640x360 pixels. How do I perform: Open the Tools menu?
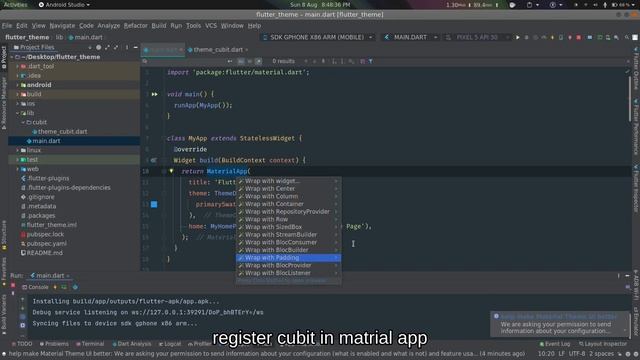point(193,26)
